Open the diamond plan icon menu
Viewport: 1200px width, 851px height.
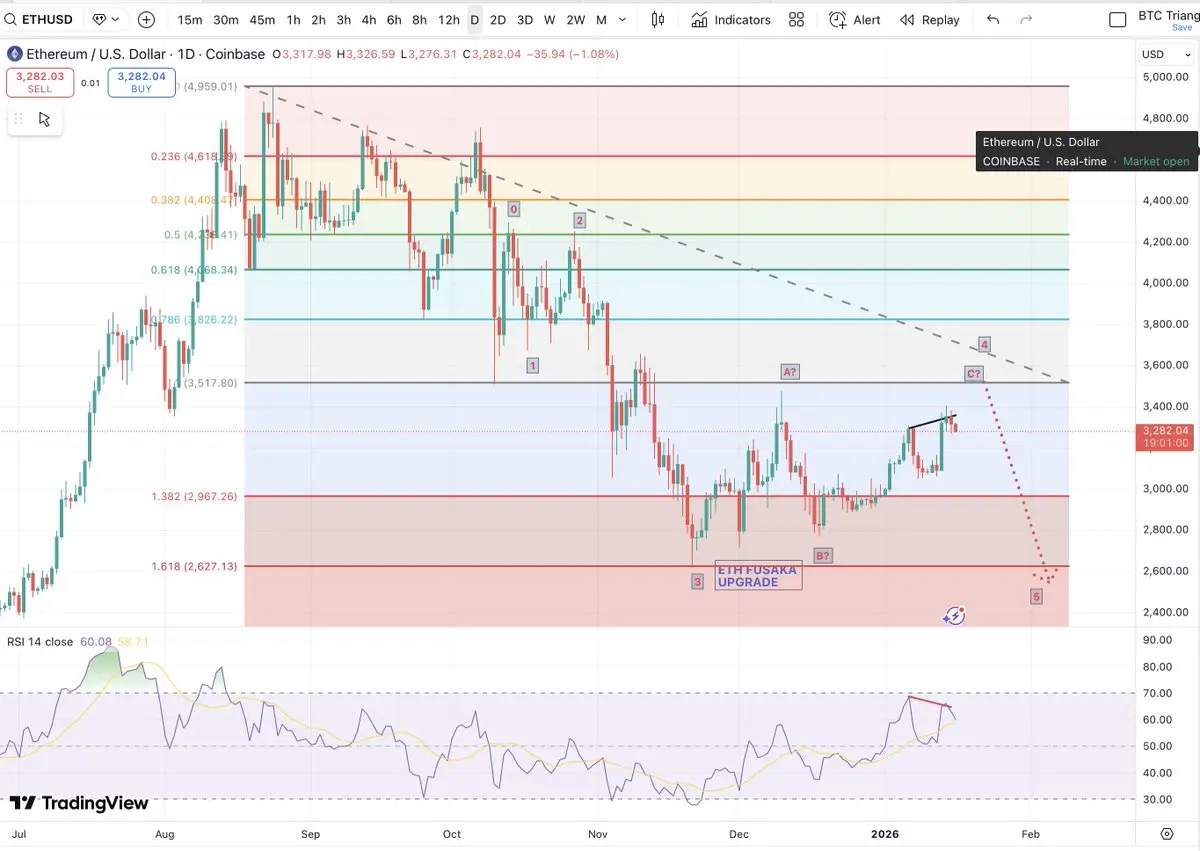click(x=105, y=19)
